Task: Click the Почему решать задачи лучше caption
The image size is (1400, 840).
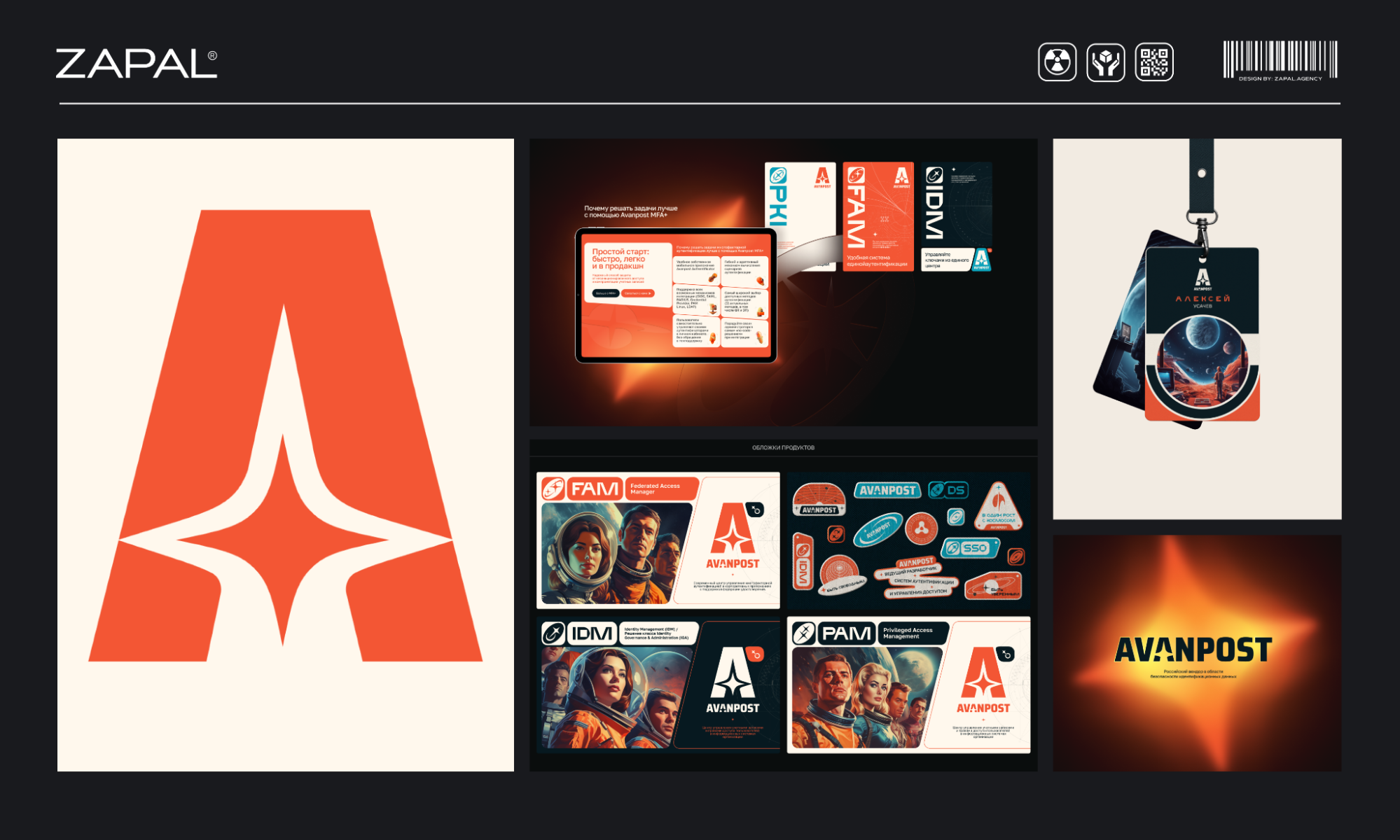Action: (x=631, y=211)
